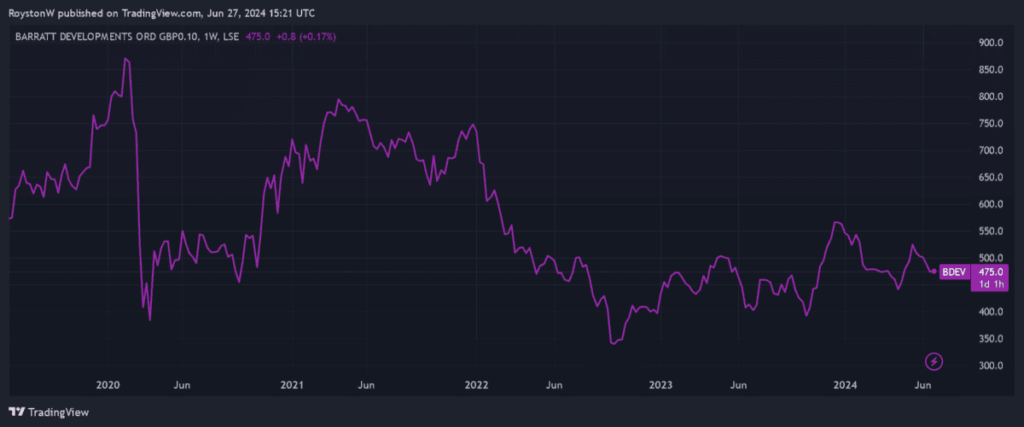Click the TradingView logo icon
The width and height of the screenshot is (1024, 427).
coord(16,411)
